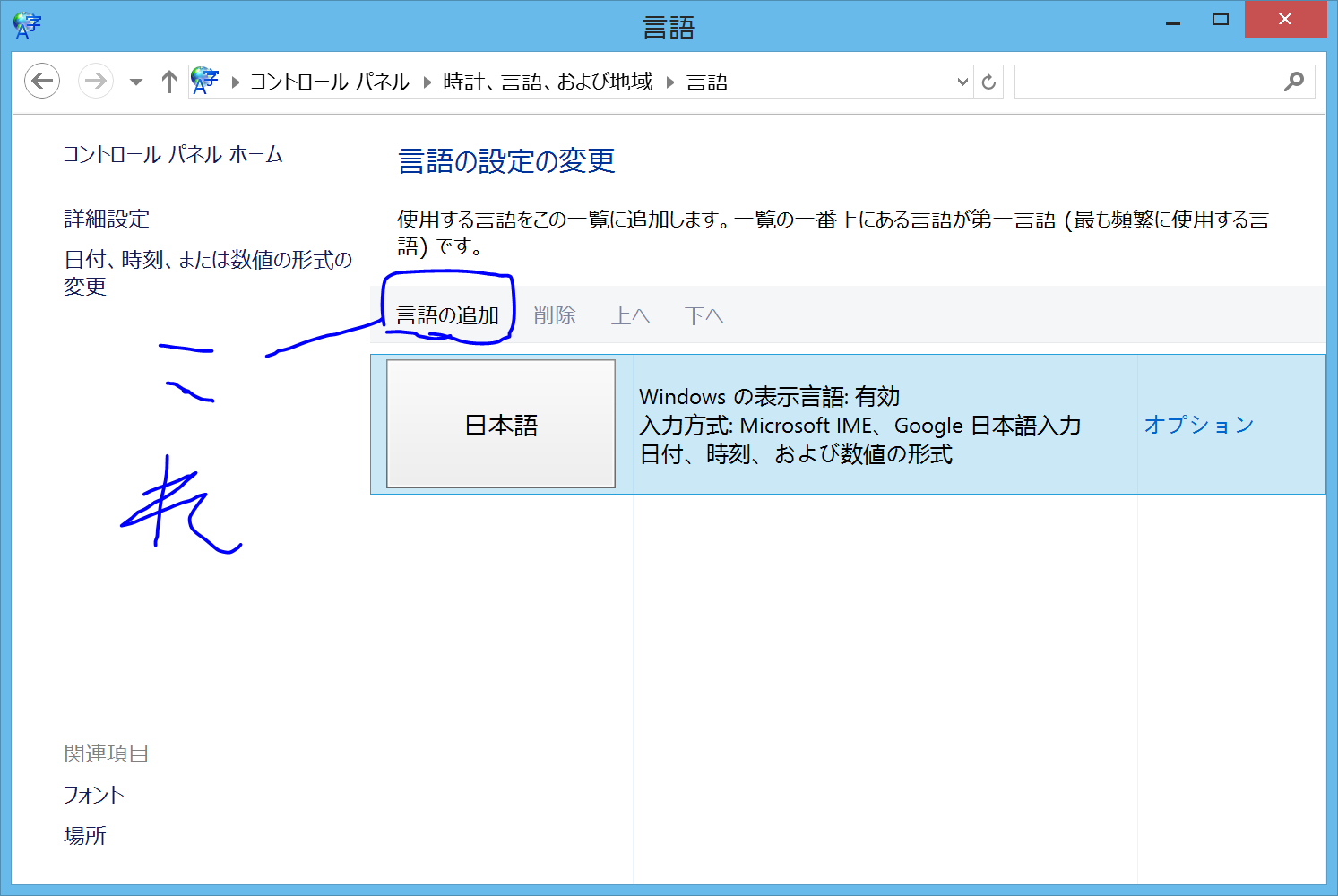This screenshot has width=1338, height=896.
Task: Click '入力方式: Microsoft IME、Google 日本語入力' text
Action: 860,426
